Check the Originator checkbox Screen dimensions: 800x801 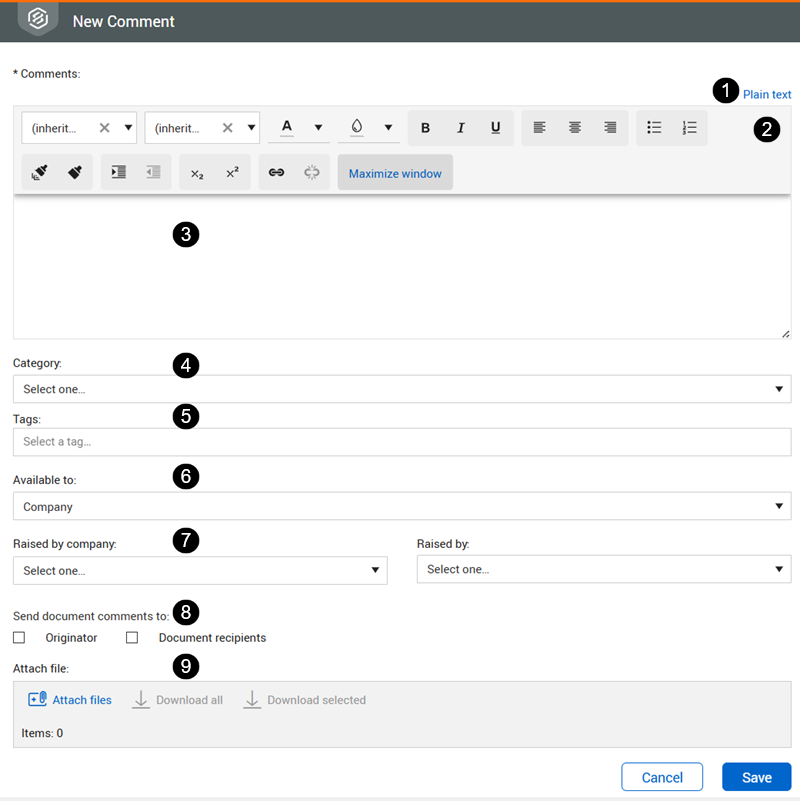tap(19, 638)
